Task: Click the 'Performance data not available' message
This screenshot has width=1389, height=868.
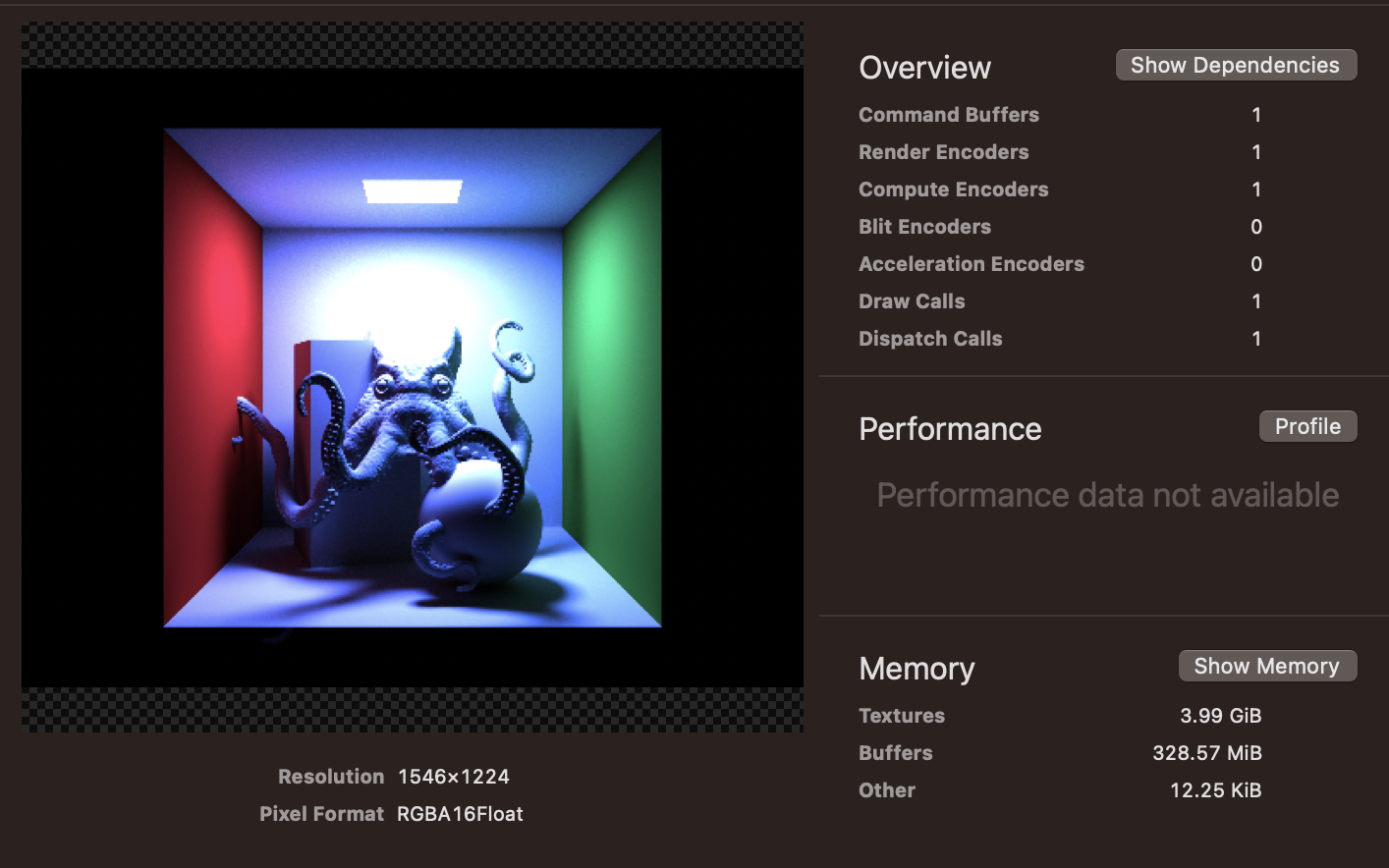Action: tap(1107, 496)
